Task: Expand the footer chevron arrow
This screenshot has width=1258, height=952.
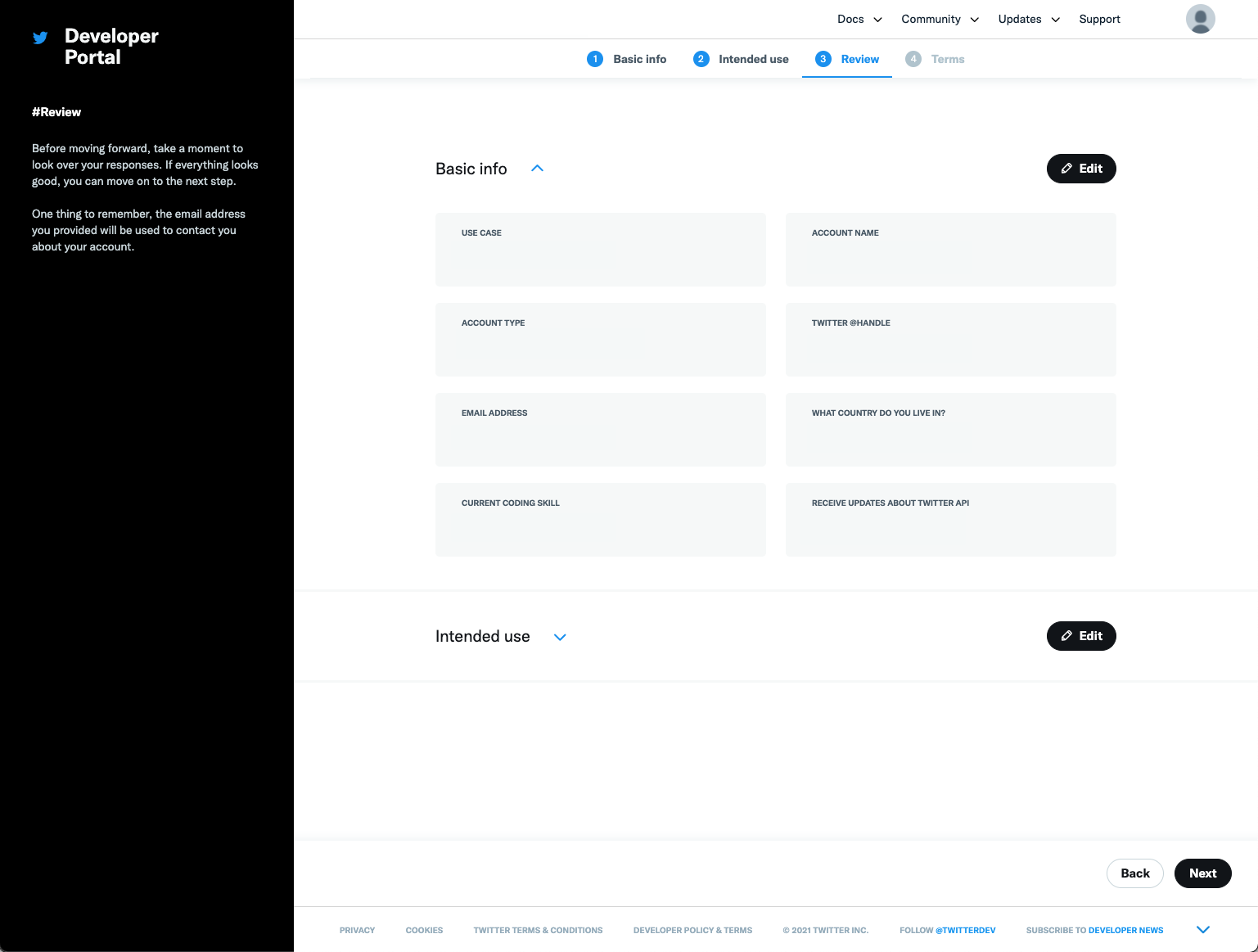Action: pyautogui.click(x=1203, y=930)
